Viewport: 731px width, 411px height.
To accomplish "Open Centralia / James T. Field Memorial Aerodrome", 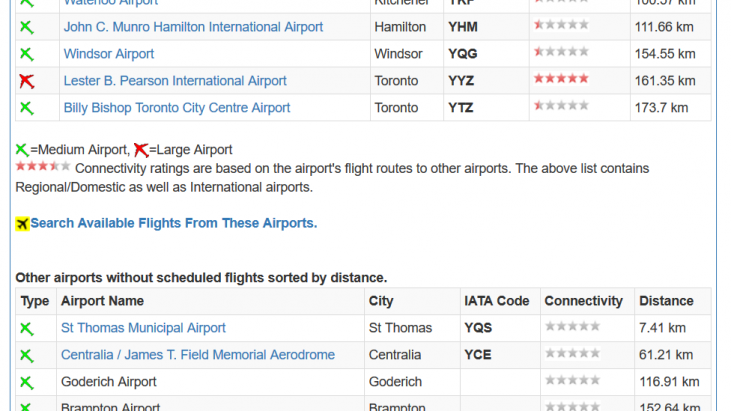I will (198, 355).
